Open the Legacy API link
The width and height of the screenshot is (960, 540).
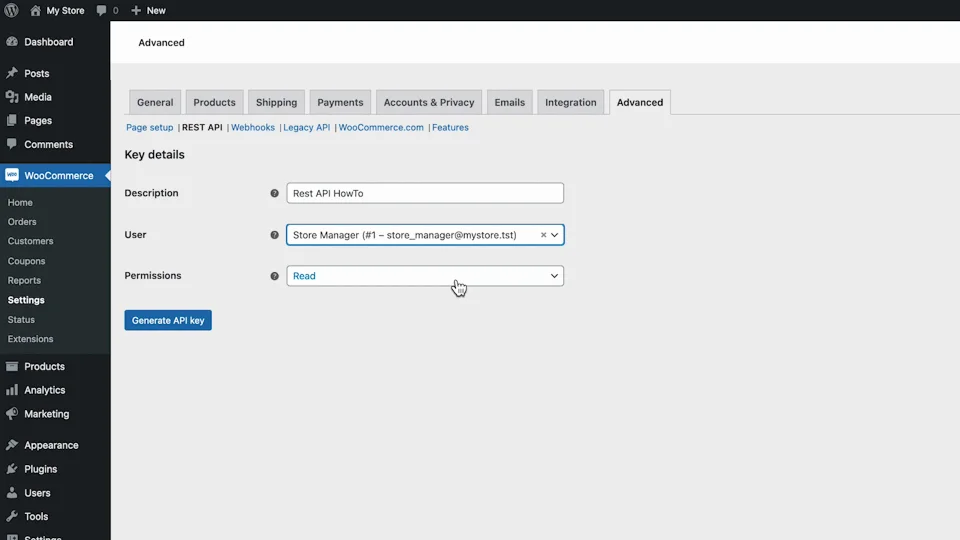(x=306, y=127)
